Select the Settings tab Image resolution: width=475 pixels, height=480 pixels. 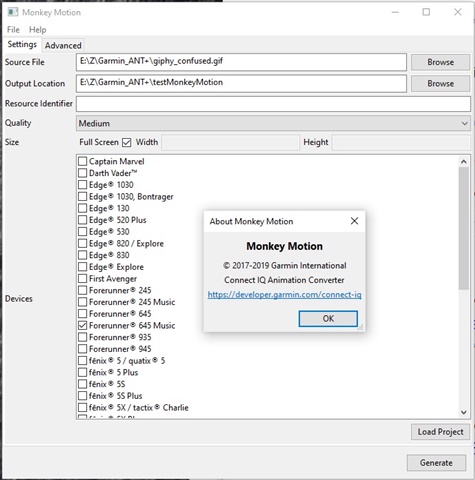pyautogui.click(x=22, y=44)
